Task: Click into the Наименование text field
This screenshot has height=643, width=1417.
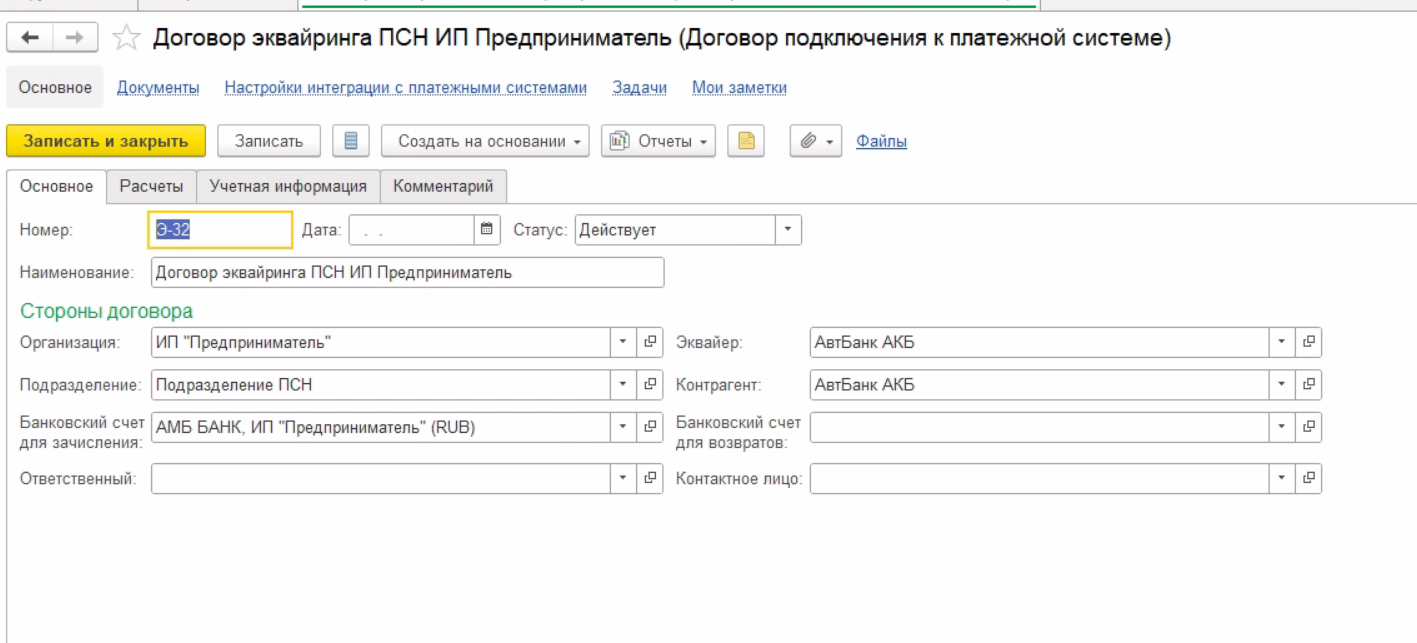Action: point(407,273)
